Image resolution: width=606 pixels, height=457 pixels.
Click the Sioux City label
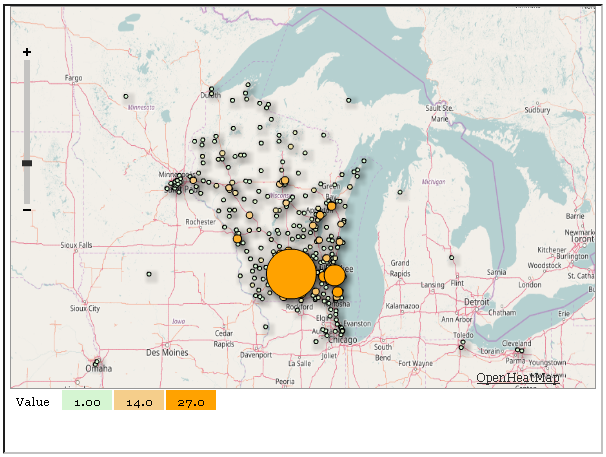click(85, 309)
